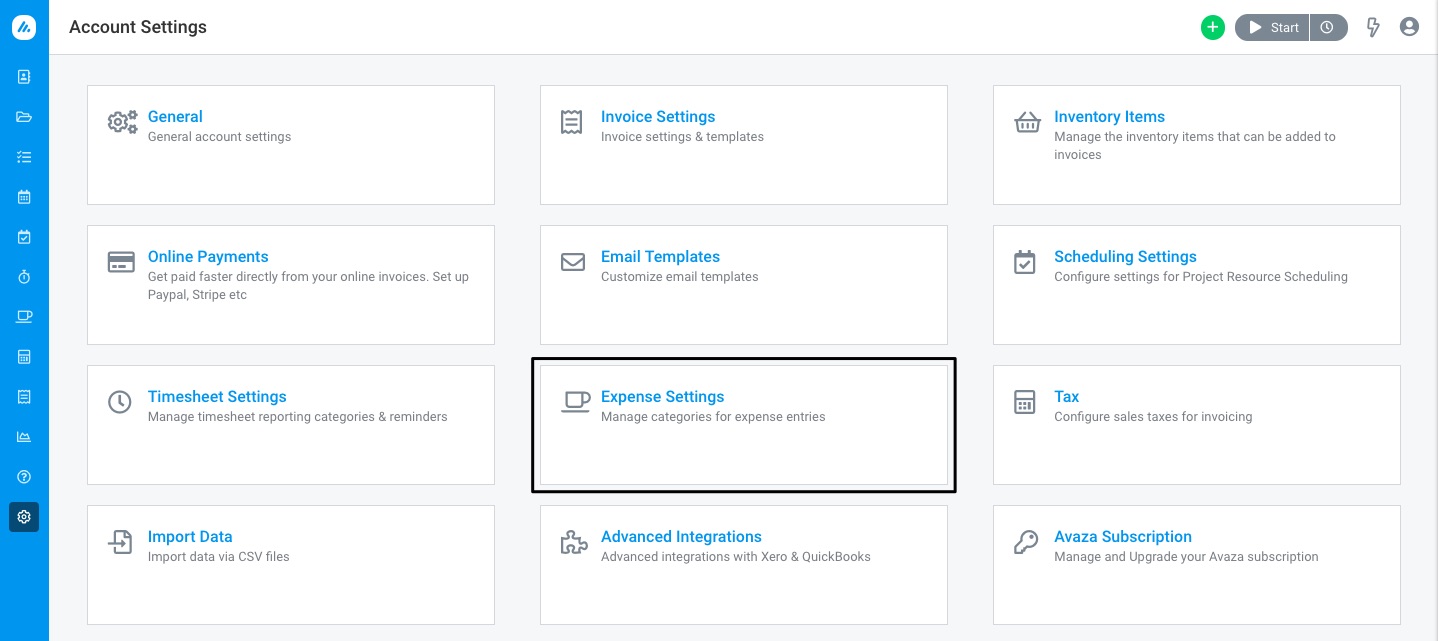Click the "Customize email templates" description

click(x=680, y=277)
